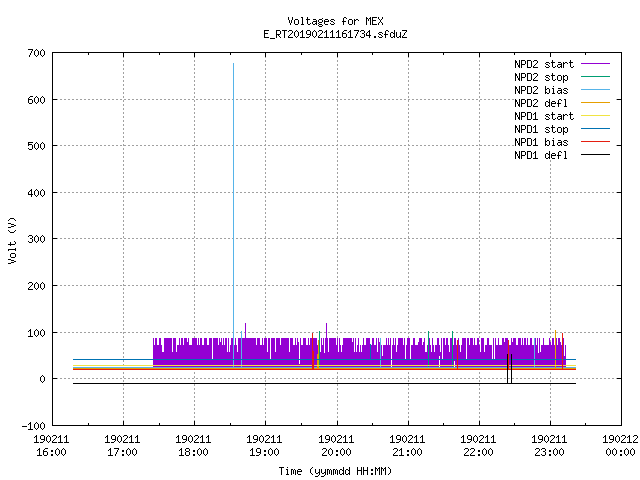Screen dimensions: 640x480
Task: Click the 'Voltages for MEX' chart title
Action: [x=335, y=21]
